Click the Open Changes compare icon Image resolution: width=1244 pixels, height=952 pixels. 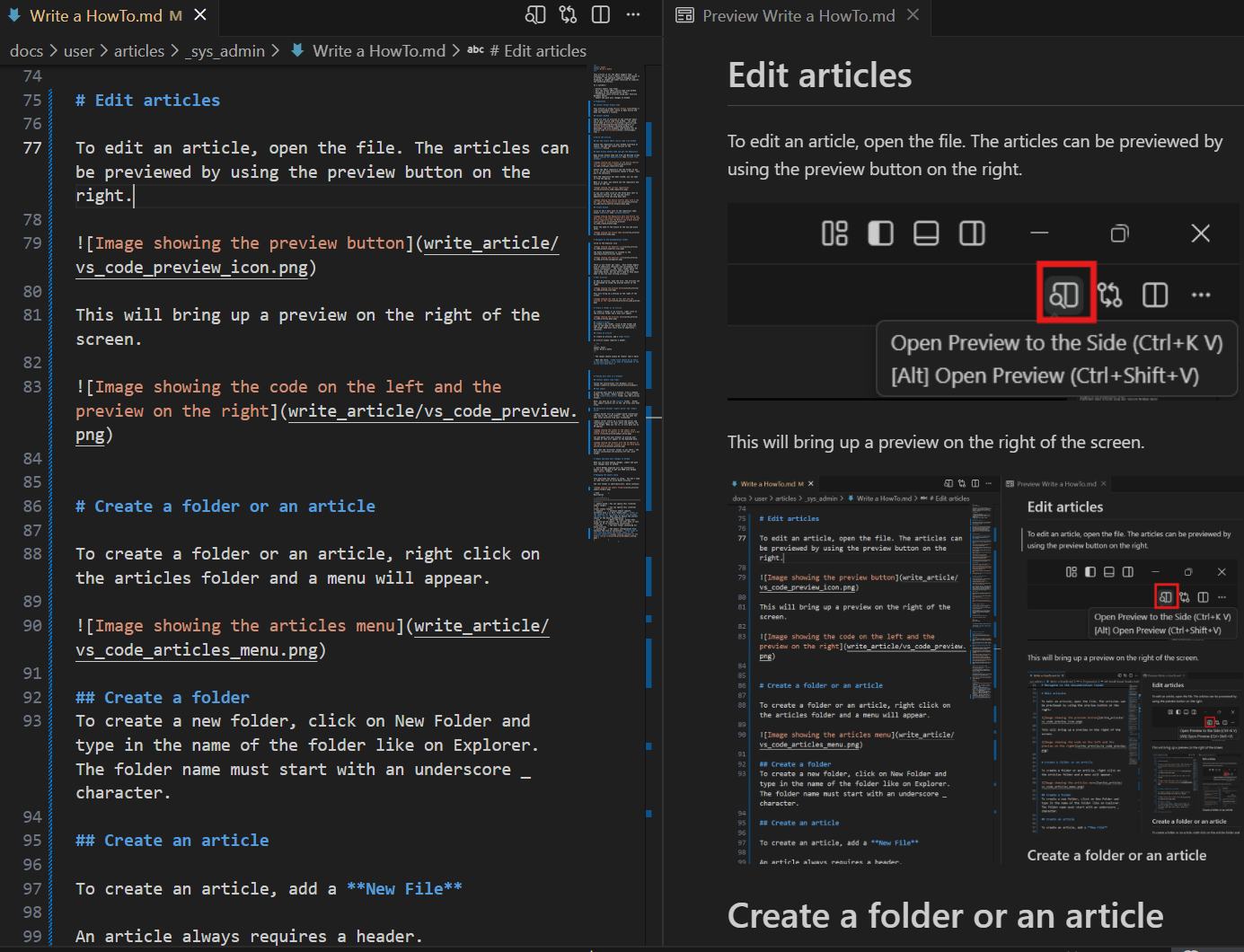click(x=568, y=15)
